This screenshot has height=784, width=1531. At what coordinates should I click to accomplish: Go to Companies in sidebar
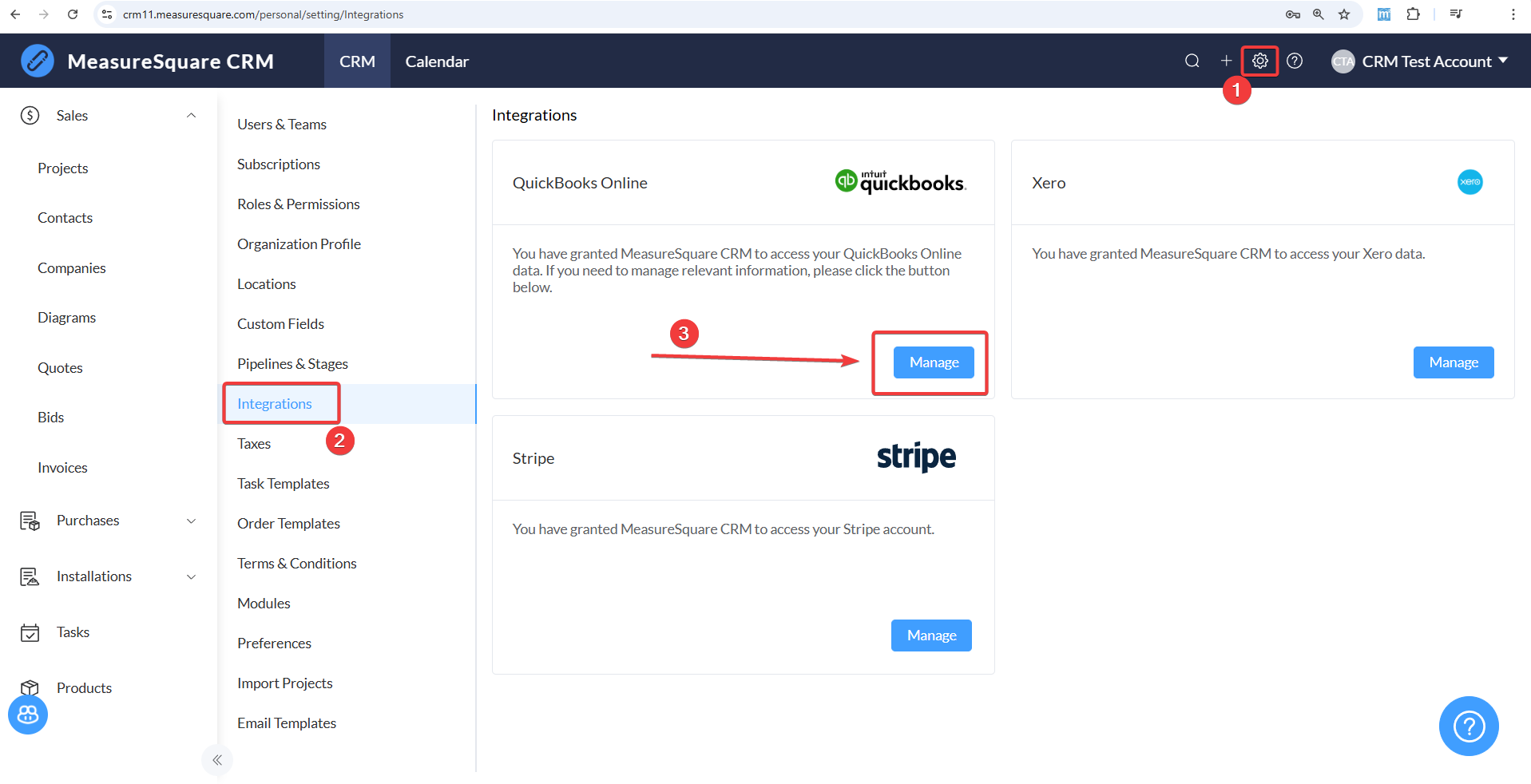(x=72, y=268)
